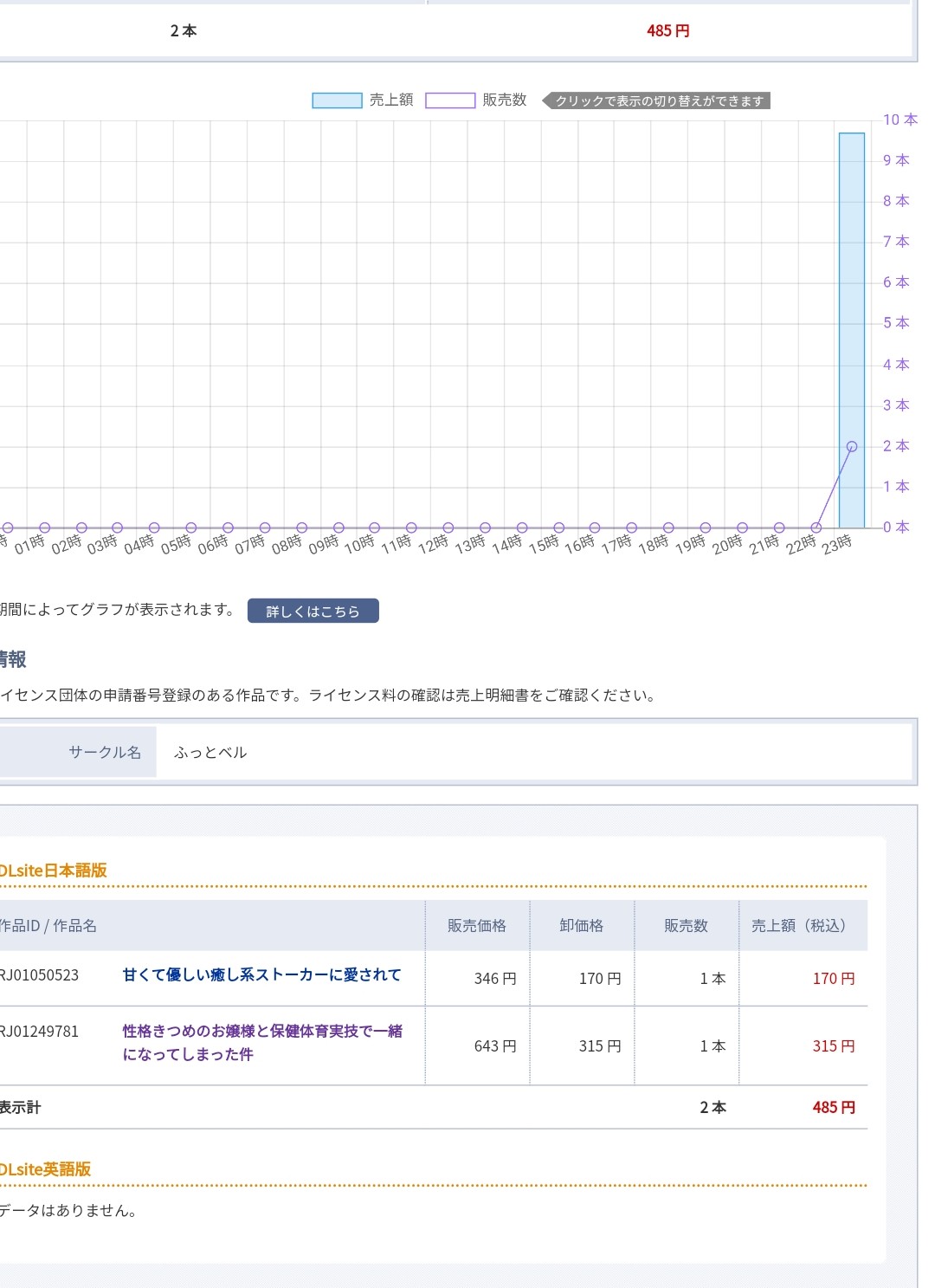
Task: Click the 販売数 table column header
Action: [x=686, y=926]
